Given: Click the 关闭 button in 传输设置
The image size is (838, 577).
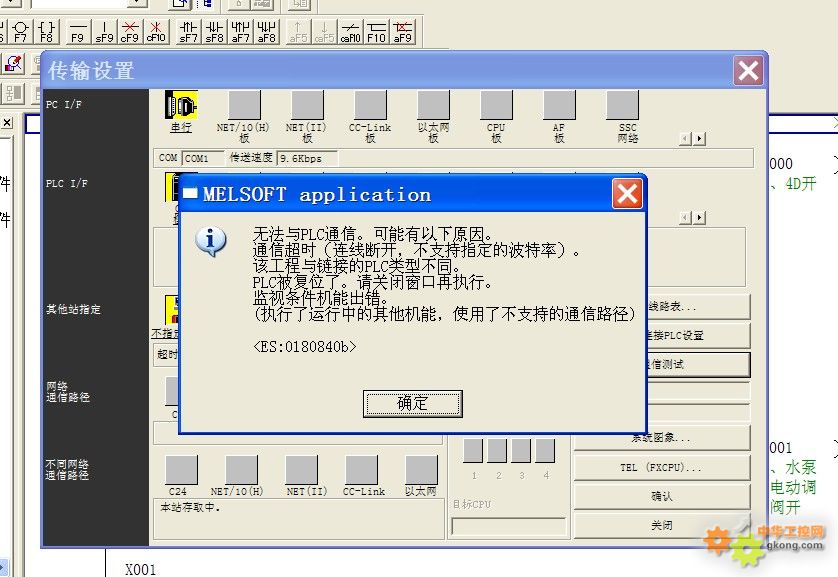Looking at the screenshot, I should pyautogui.click(x=662, y=526).
